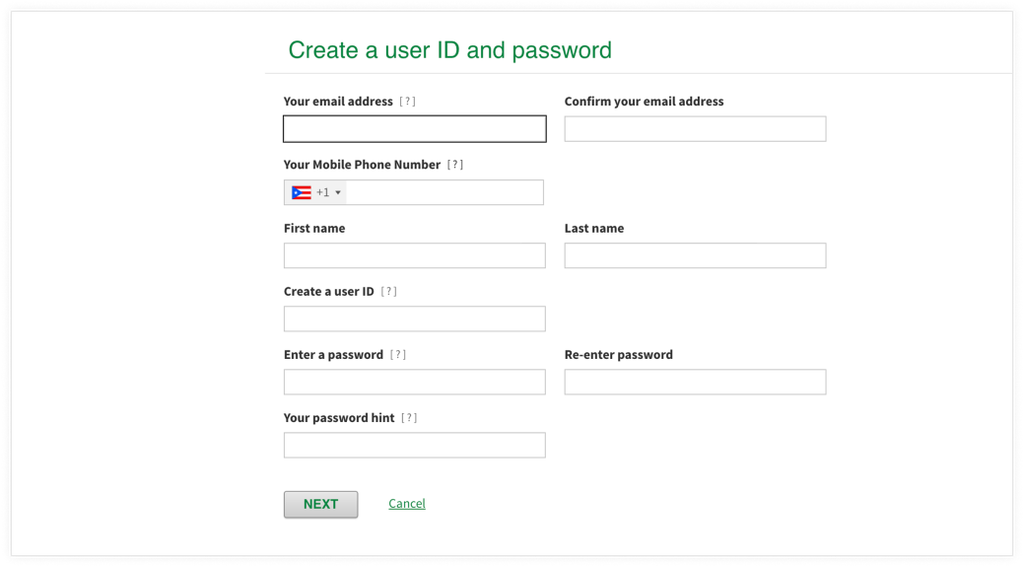The image size is (1024, 567).
Task: Click the Re-enter password field
Action: pos(695,382)
